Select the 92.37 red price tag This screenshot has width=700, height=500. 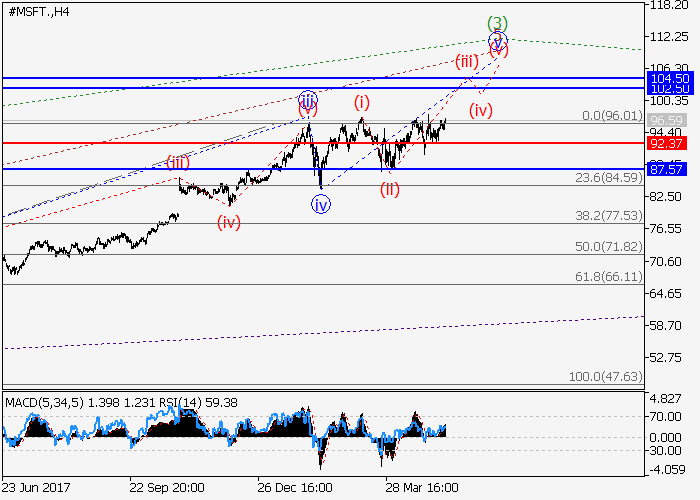667,143
